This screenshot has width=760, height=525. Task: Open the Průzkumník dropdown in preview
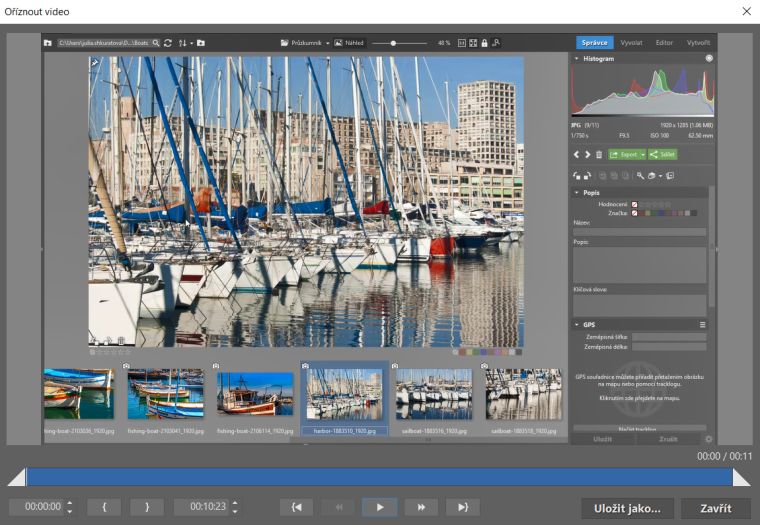tap(305, 43)
